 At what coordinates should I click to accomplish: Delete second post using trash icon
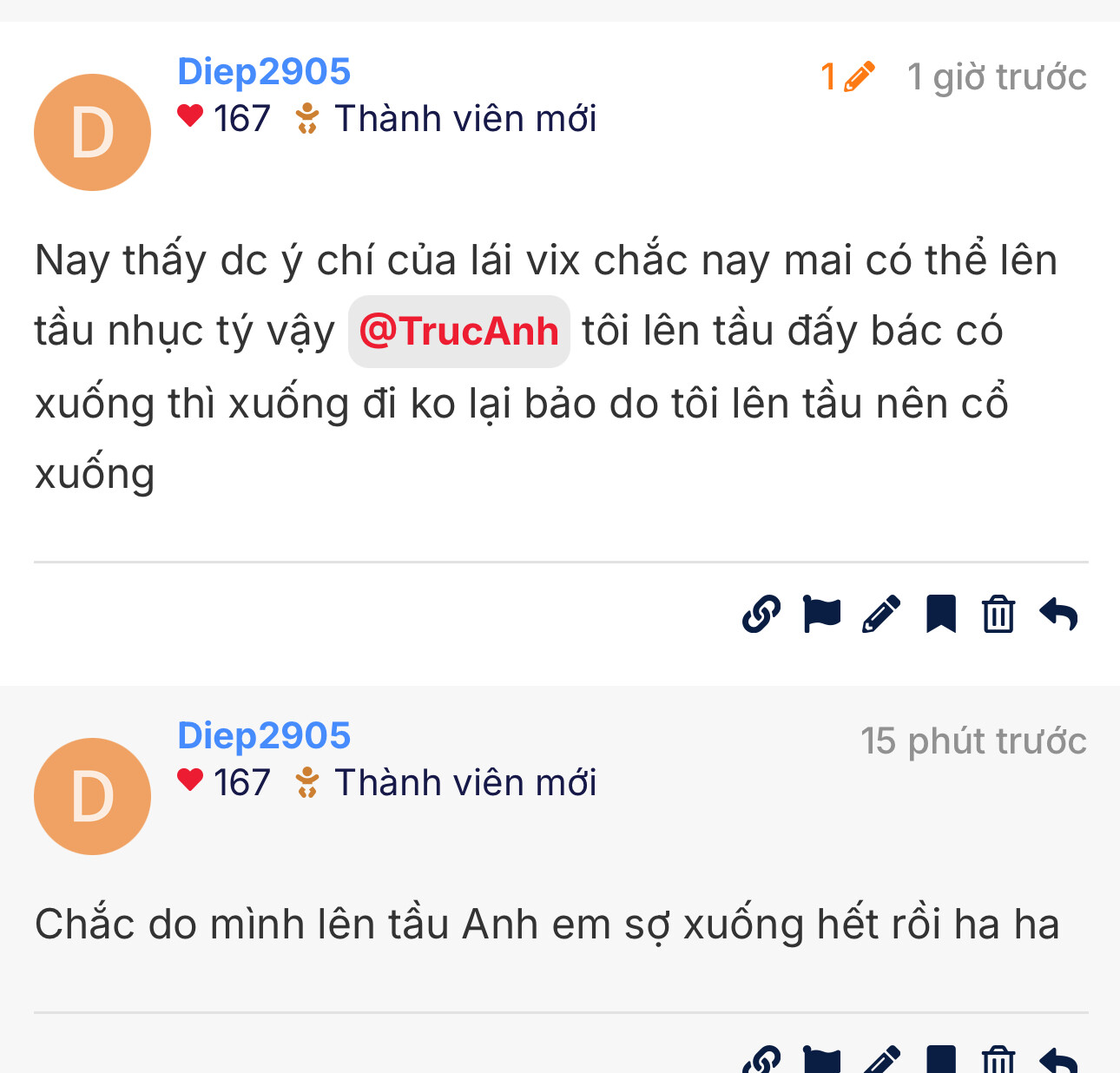[x=998, y=1061]
